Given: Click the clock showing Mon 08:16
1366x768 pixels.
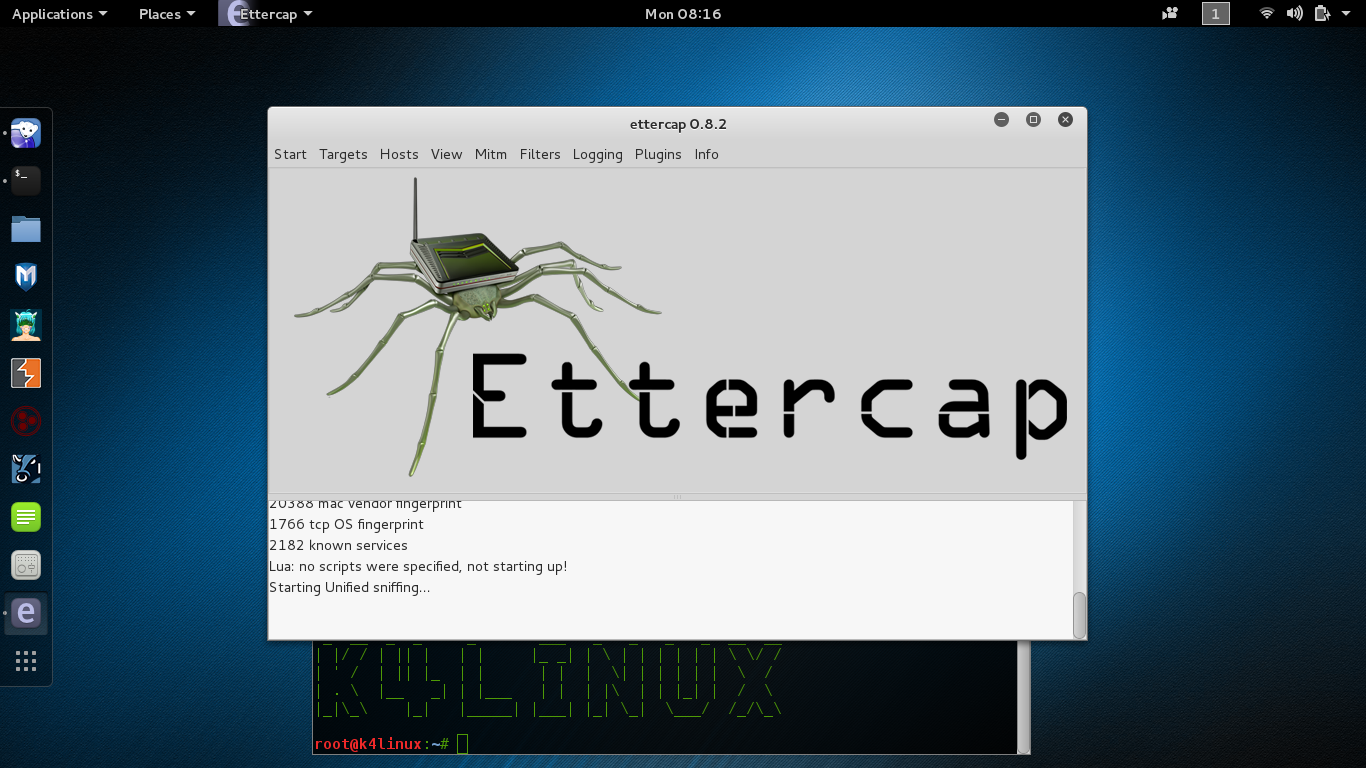Looking at the screenshot, I should coord(683,14).
